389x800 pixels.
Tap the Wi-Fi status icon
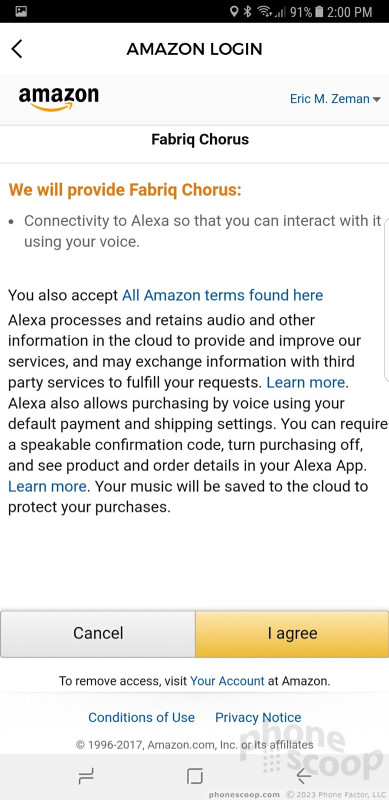click(264, 12)
